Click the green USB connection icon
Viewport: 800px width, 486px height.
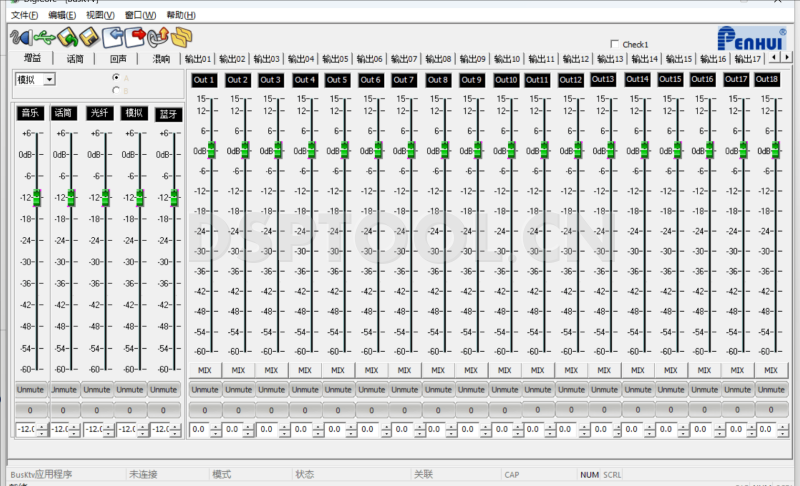44,37
